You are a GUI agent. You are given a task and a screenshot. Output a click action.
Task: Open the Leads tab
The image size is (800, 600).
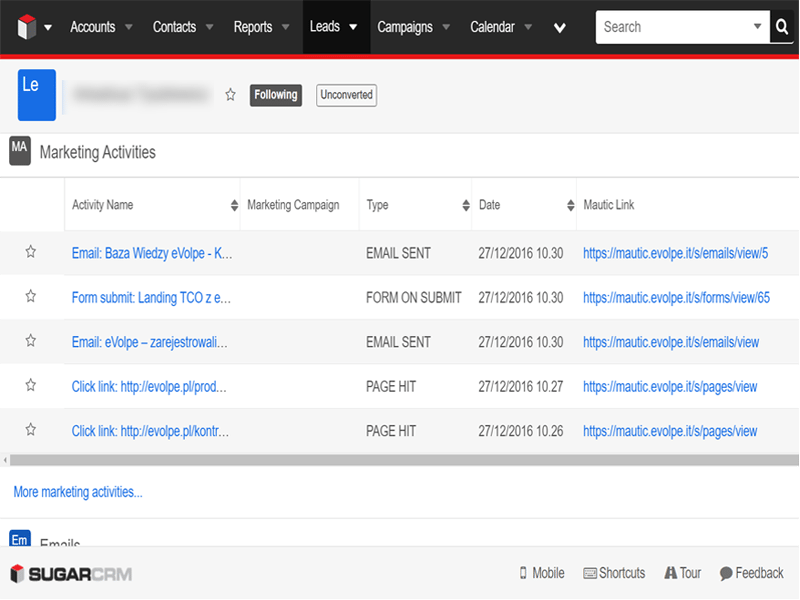click(325, 27)
